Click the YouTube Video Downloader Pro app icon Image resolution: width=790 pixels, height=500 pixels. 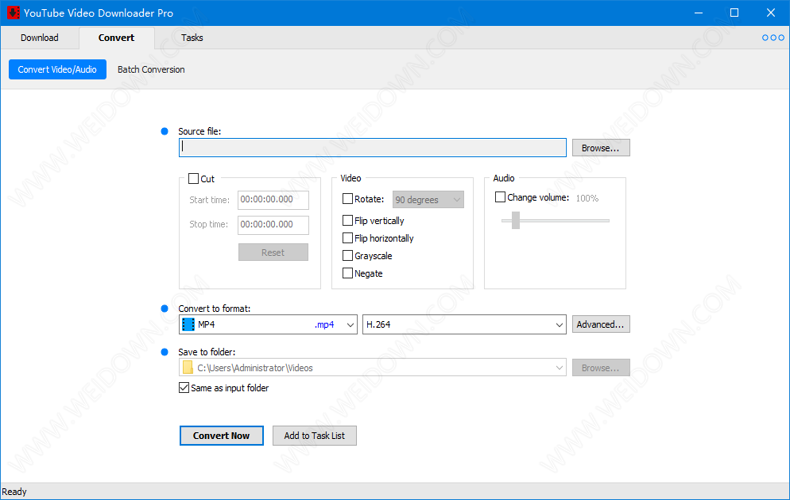[x=13, y=13]
